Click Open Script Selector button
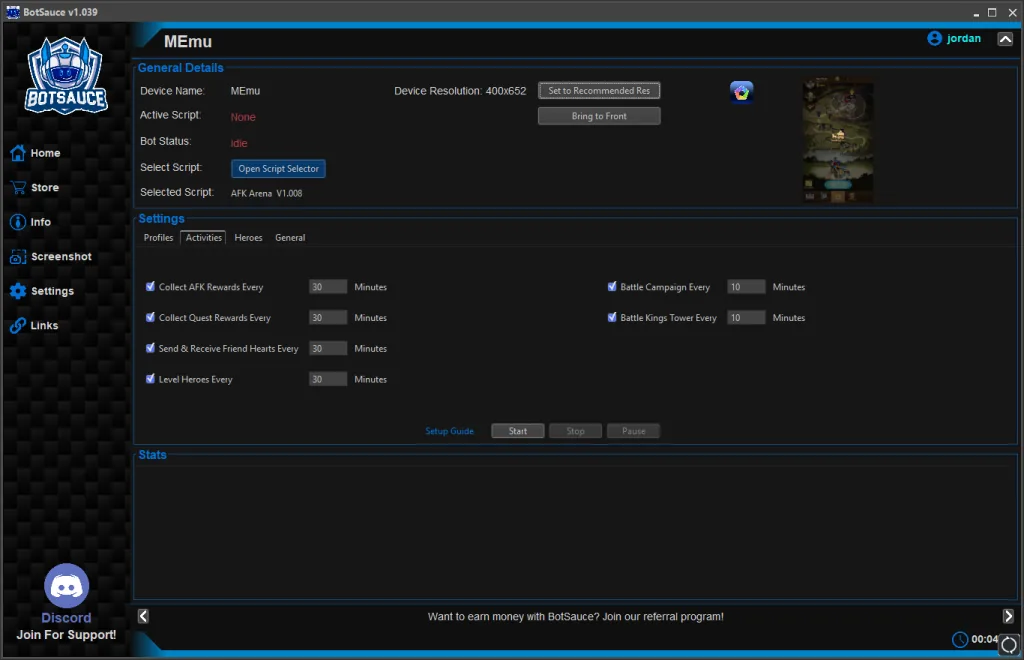 click(278, 168)
